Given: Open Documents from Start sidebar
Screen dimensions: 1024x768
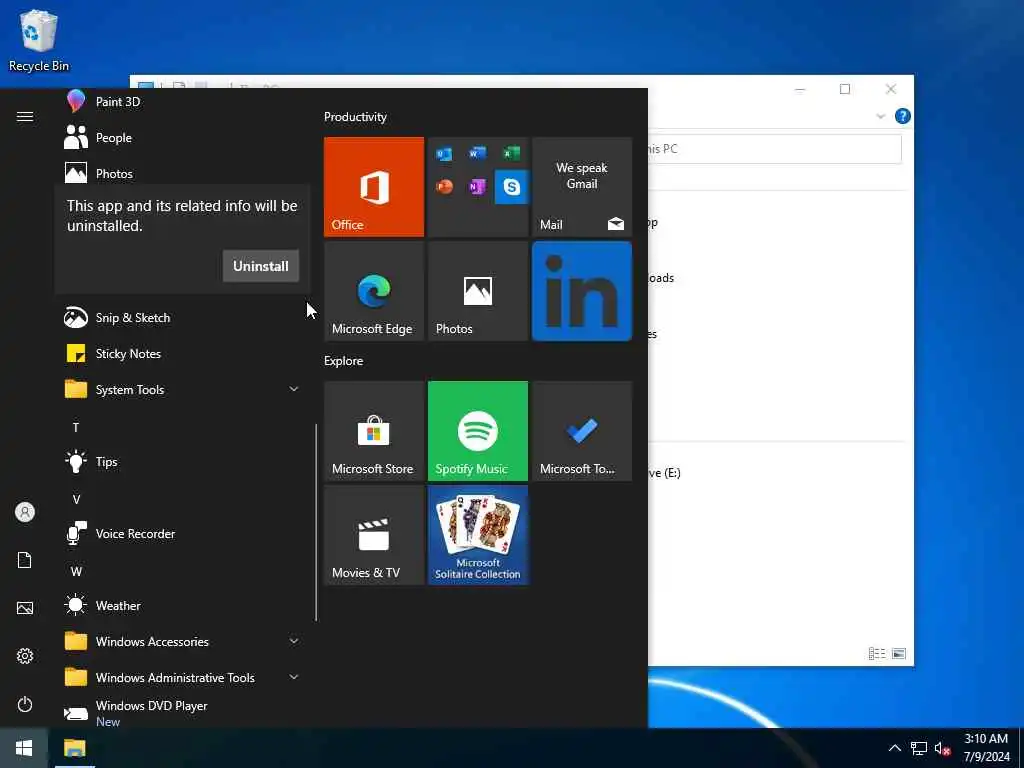Looking at the screenshot, I should click(x=25, y=560).
